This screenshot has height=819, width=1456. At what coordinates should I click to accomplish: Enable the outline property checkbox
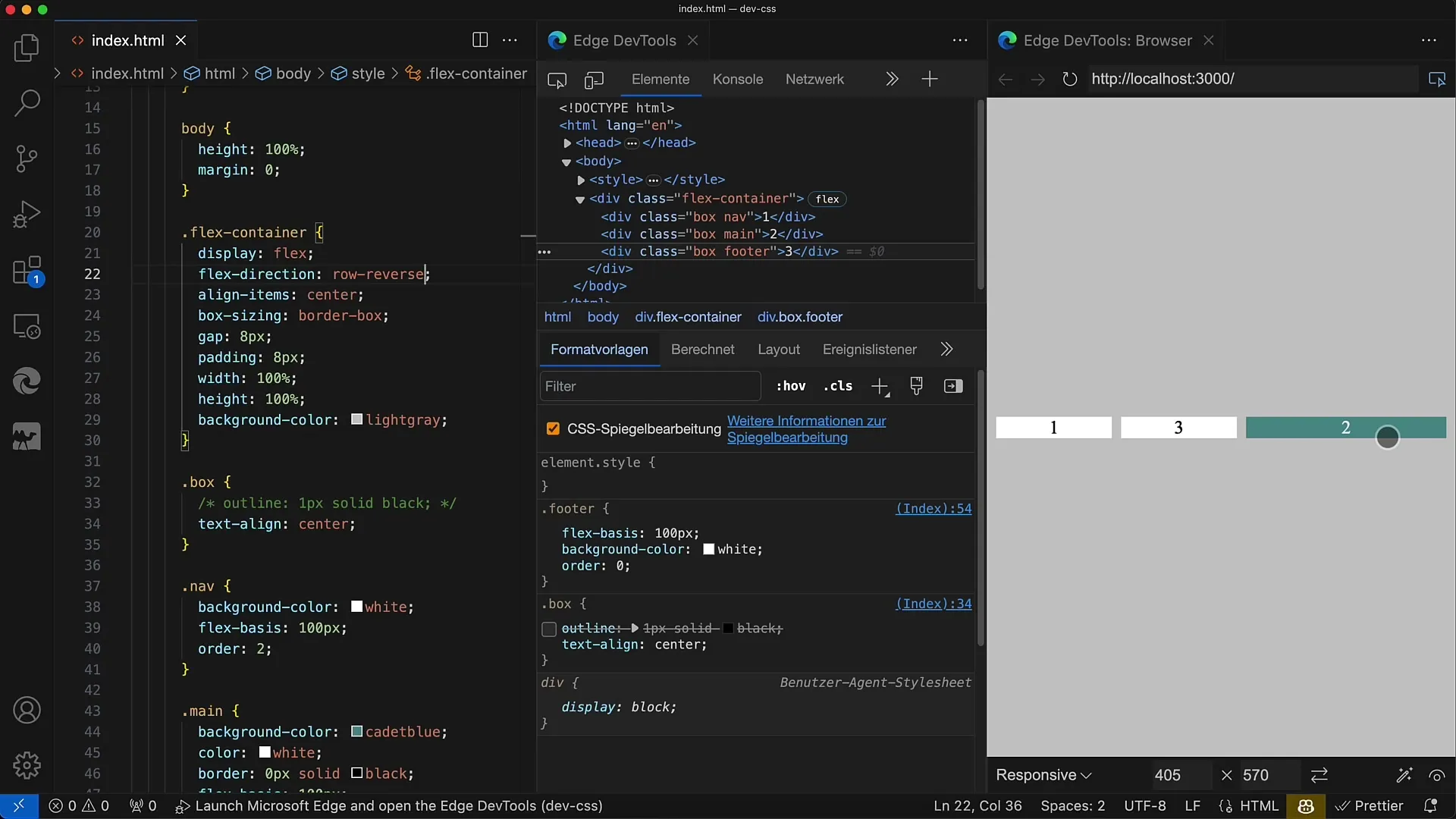tap(549, 629)
